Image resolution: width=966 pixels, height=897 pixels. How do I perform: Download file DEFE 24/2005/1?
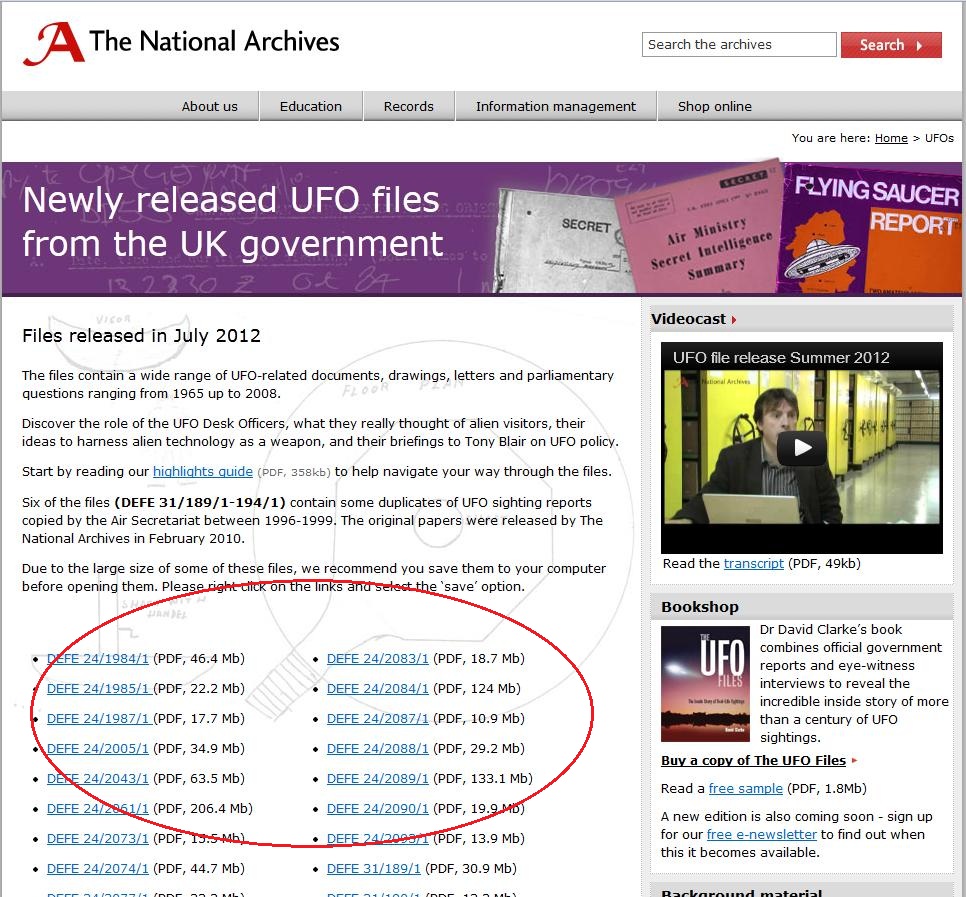coord(98,749)
